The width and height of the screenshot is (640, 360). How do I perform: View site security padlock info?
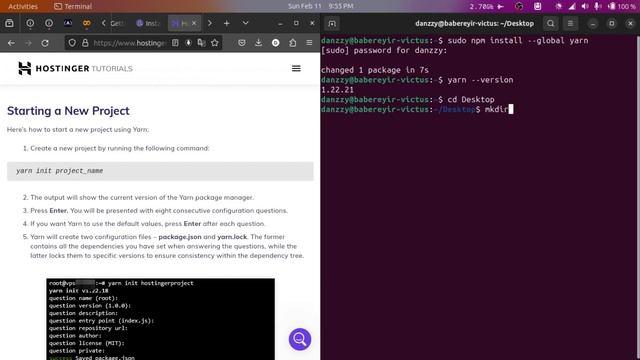85,43
